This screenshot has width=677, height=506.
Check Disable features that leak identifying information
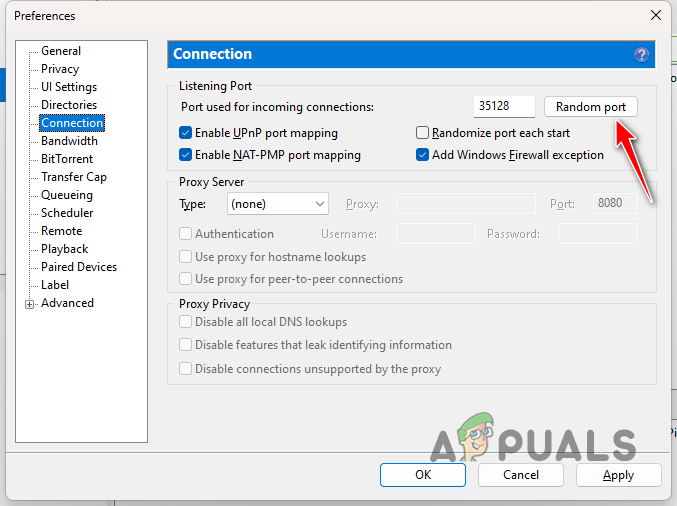[185, 345]
